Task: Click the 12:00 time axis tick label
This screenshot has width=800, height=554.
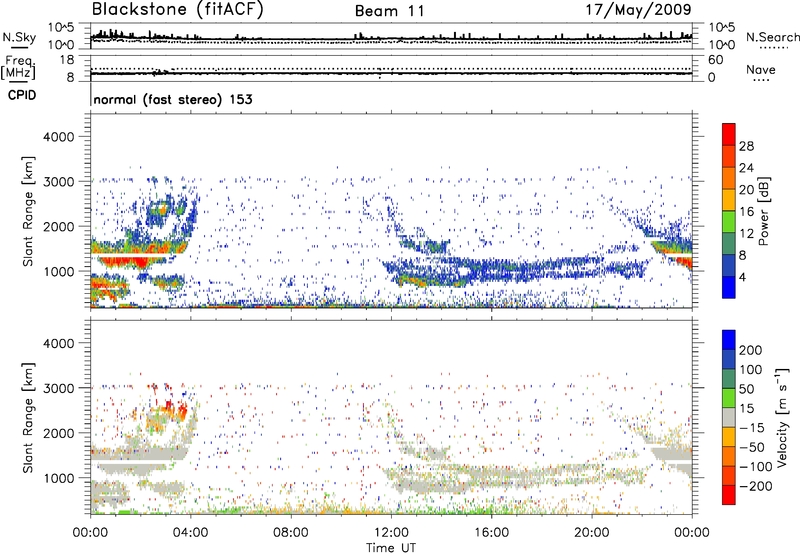Action: point(391,533)
